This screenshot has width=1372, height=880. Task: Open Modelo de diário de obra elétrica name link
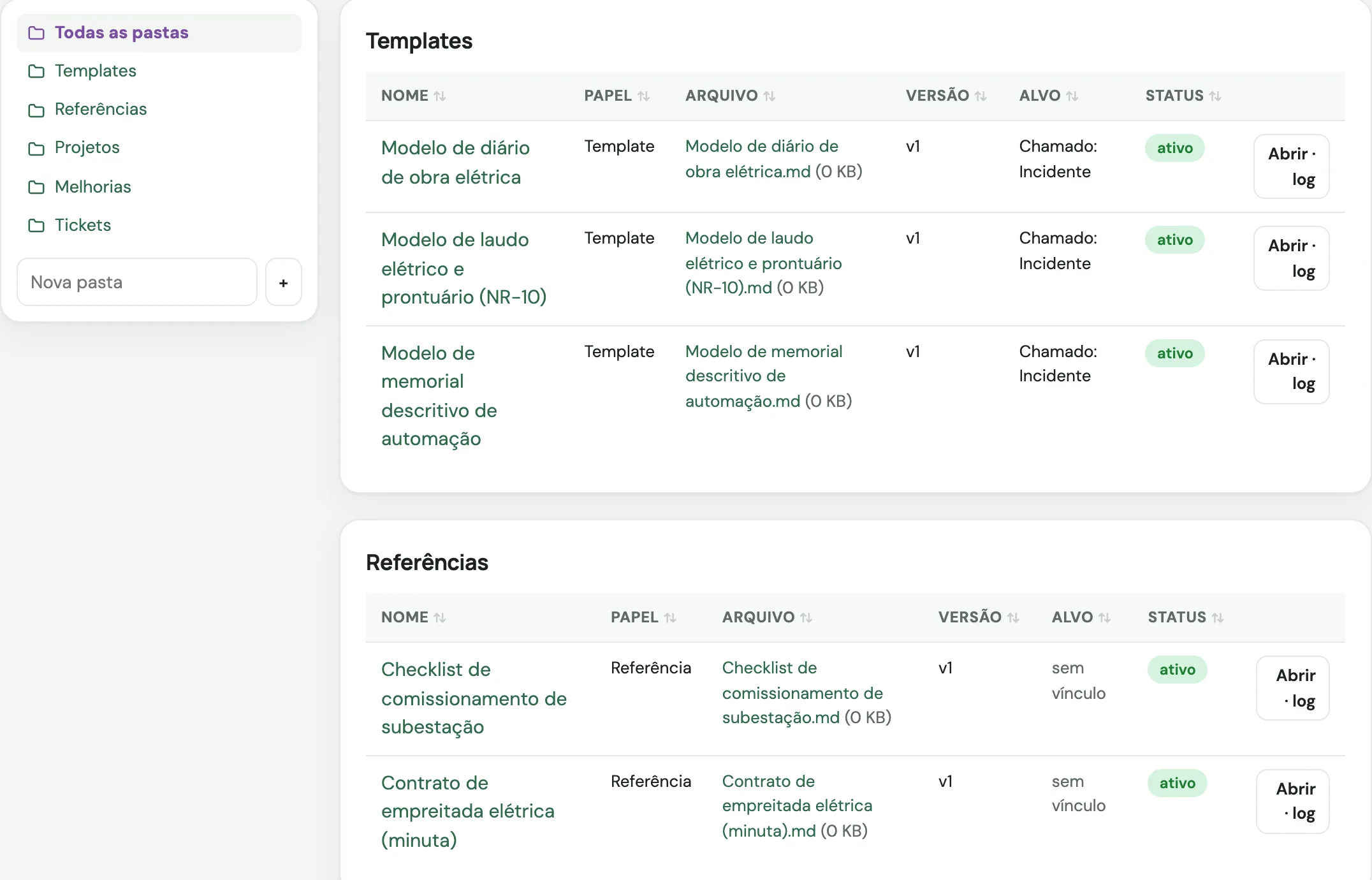coord(455,163)
